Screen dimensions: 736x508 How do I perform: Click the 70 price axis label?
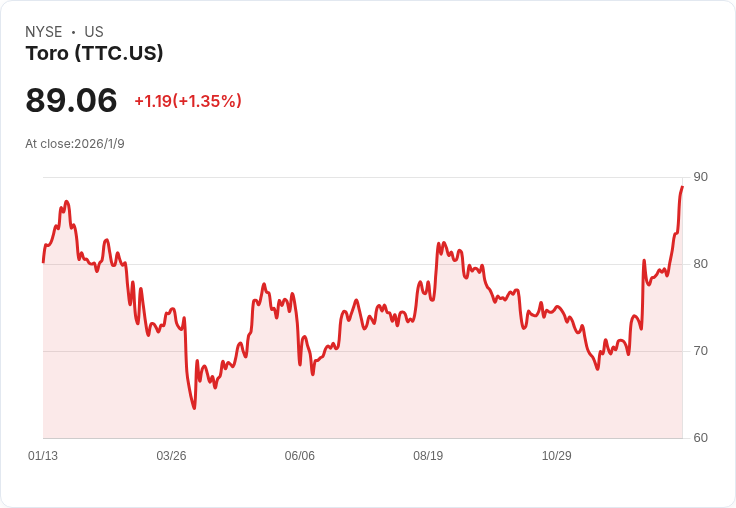[x=700, y=351]
